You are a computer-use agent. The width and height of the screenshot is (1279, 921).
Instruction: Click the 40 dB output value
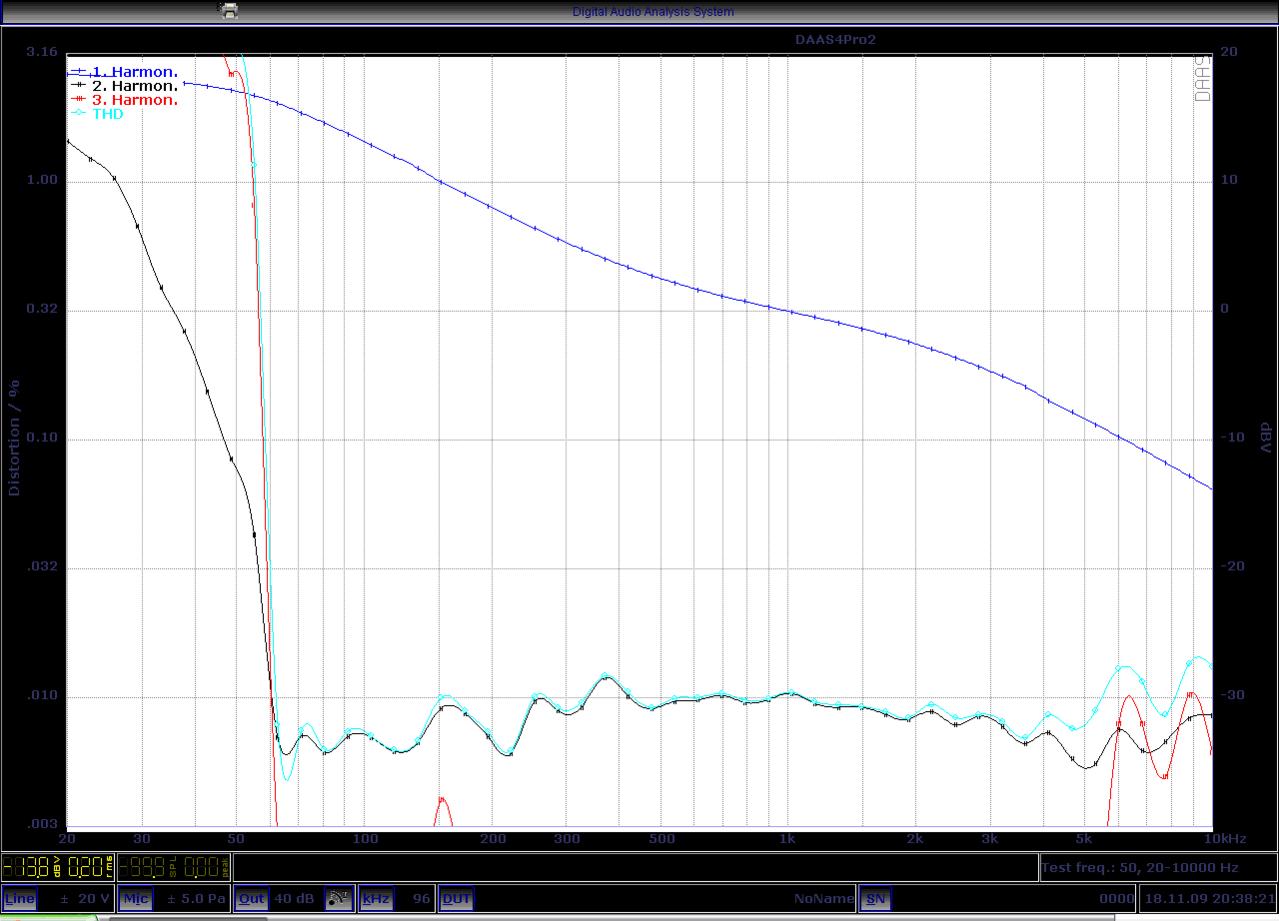tap(294, 898)
